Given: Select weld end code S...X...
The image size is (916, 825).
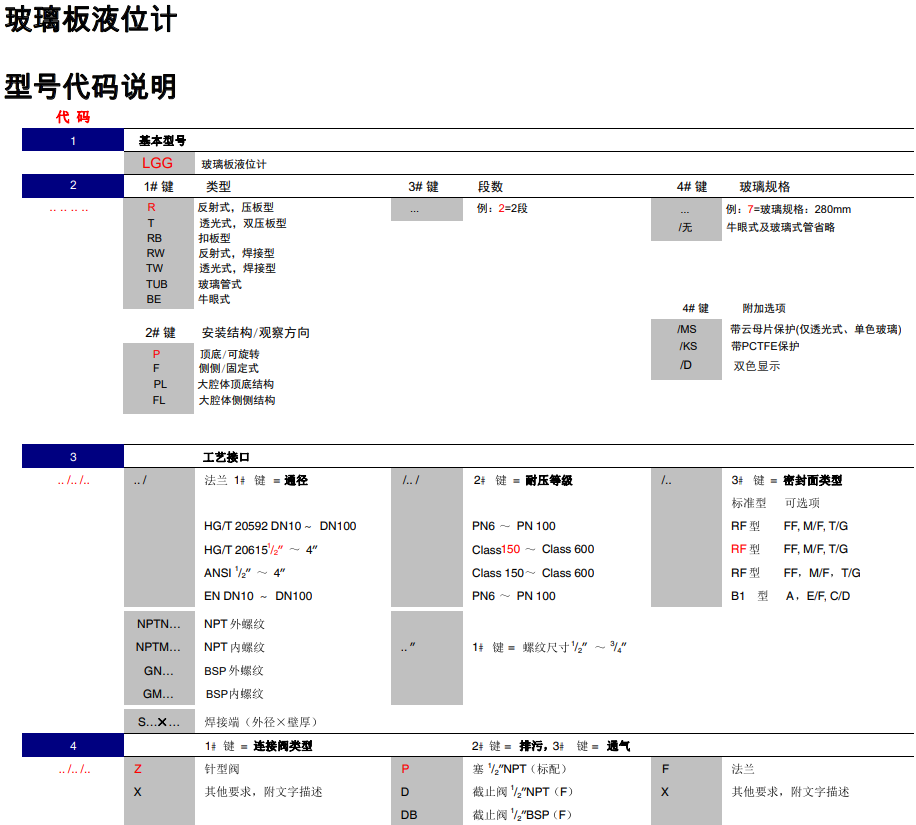Looking at the screenshot, I should tap(158, 722).
